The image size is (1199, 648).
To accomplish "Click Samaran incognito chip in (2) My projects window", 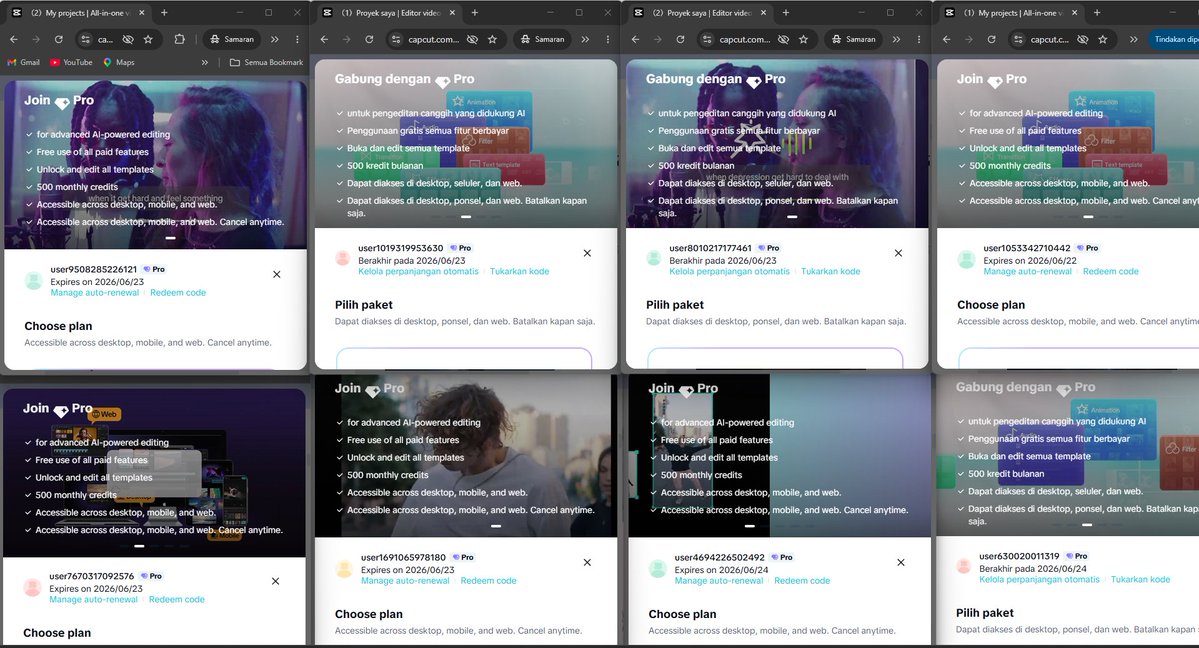I will (232, 39).
